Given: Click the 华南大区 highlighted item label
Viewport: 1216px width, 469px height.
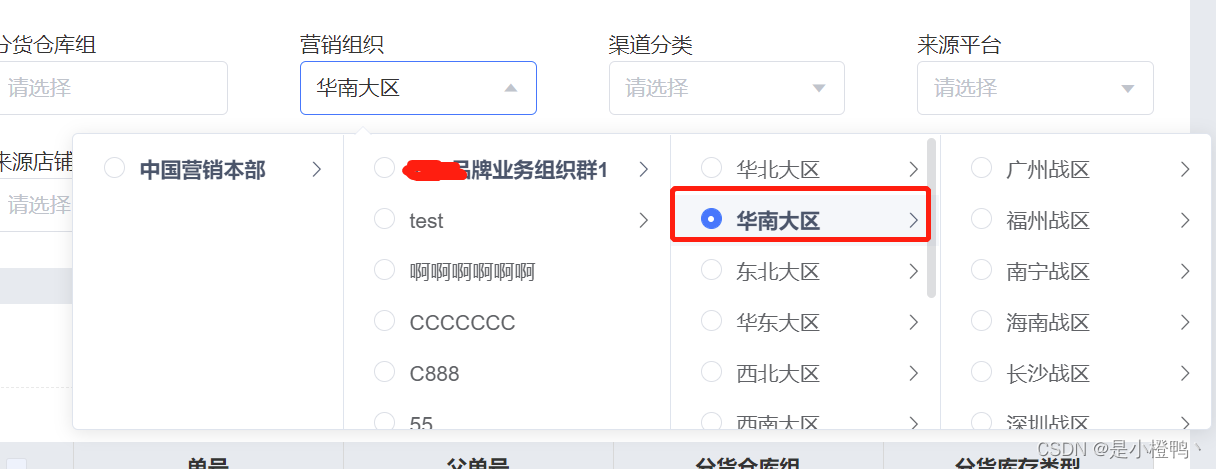Looking at the screenshot, I should pos(778,221).
